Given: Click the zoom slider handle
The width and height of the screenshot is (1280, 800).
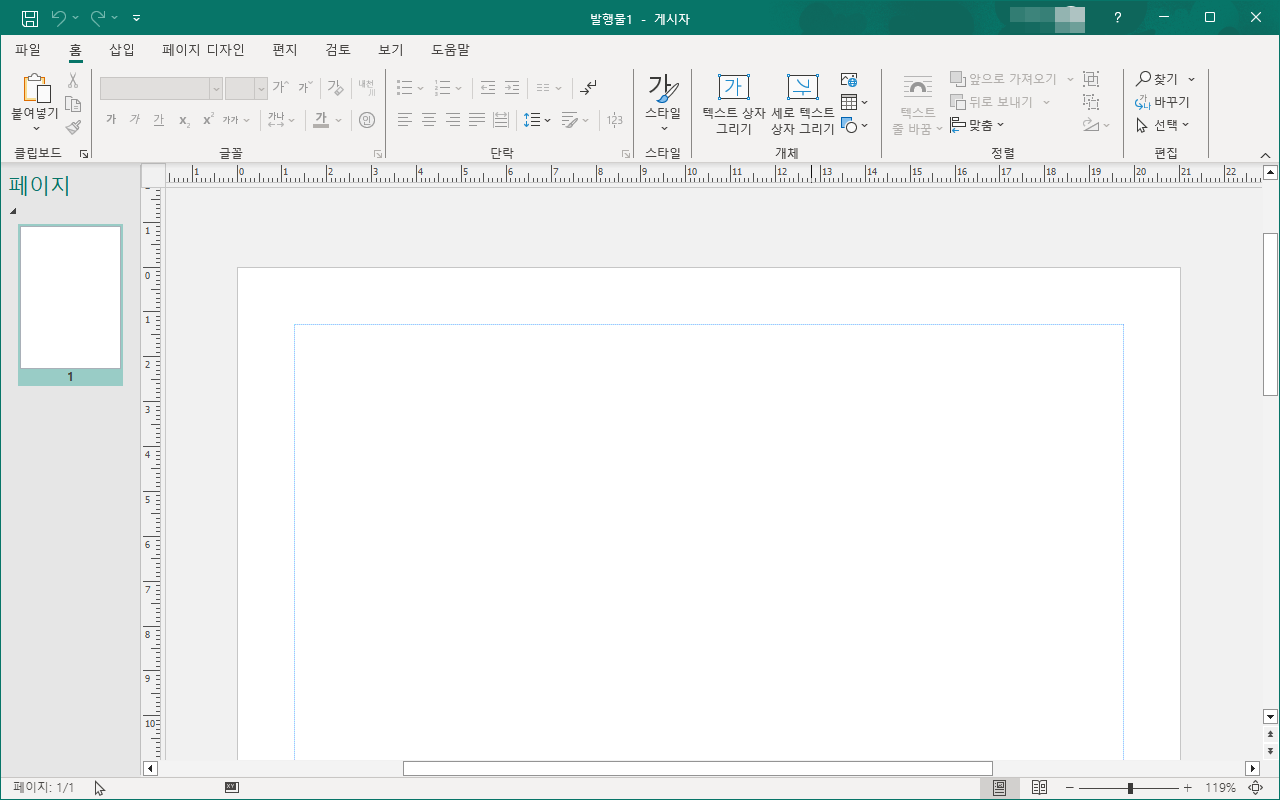Looking at the screenshot, I should tap(1130, 788).
